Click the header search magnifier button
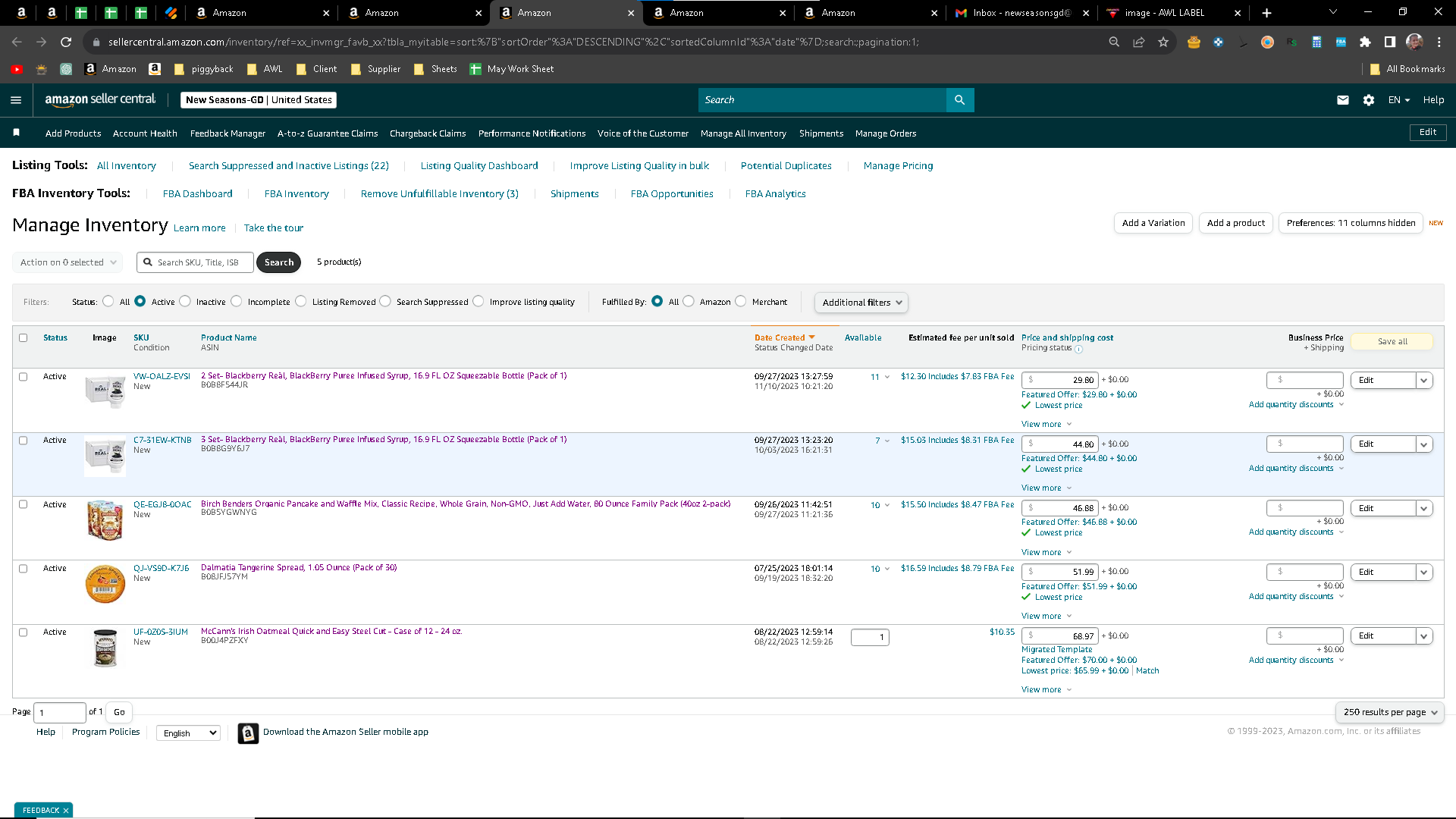 point(960,100)
